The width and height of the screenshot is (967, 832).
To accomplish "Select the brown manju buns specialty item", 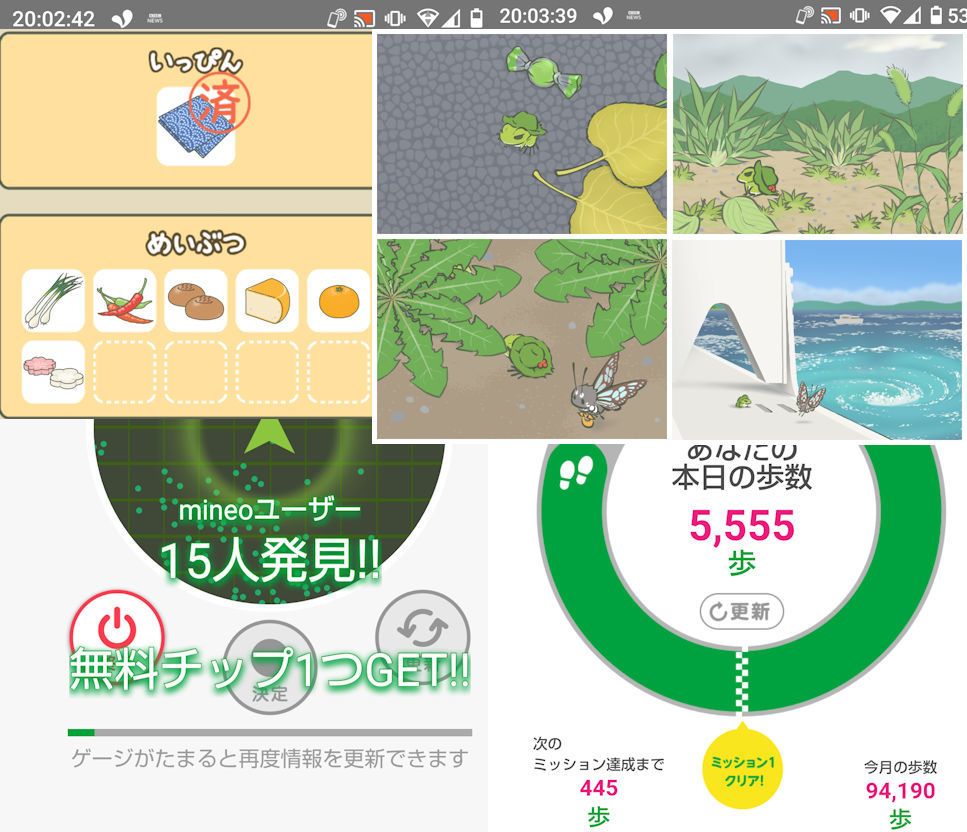I will click(196, 301).
